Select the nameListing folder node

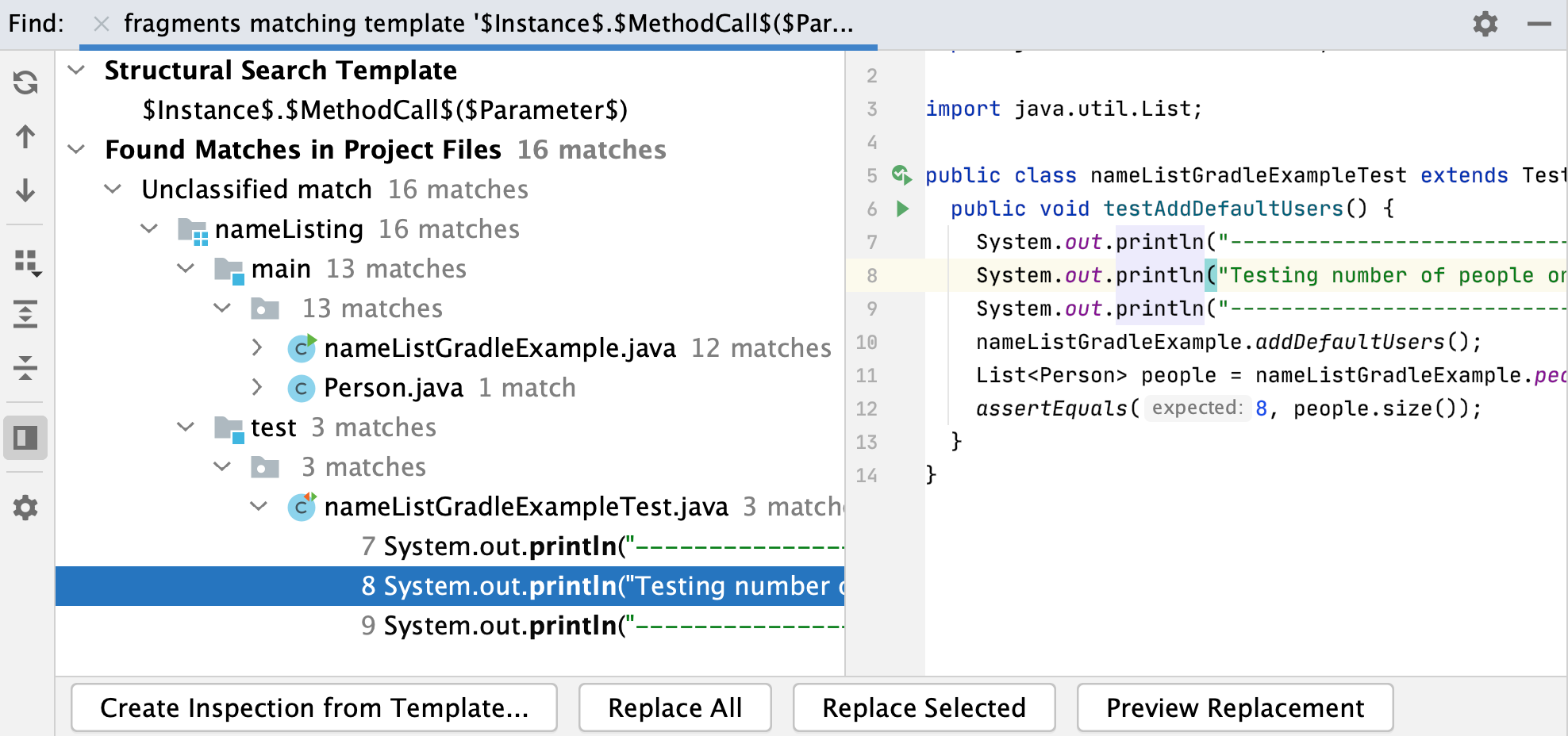pyautogui.click(x=289, y=228)
